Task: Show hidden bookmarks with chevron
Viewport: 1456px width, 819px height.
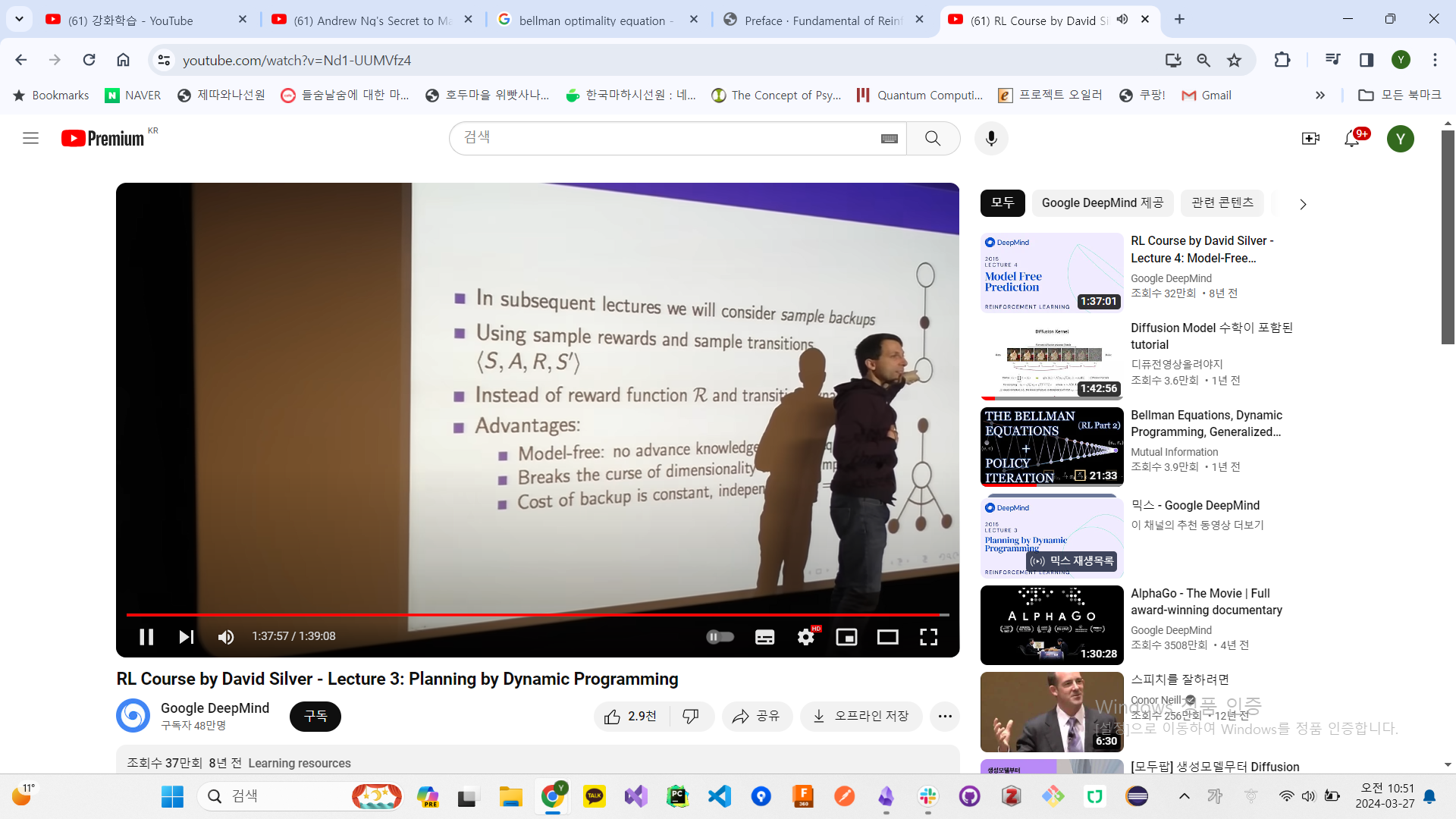Action: [x=1319, y=95]
